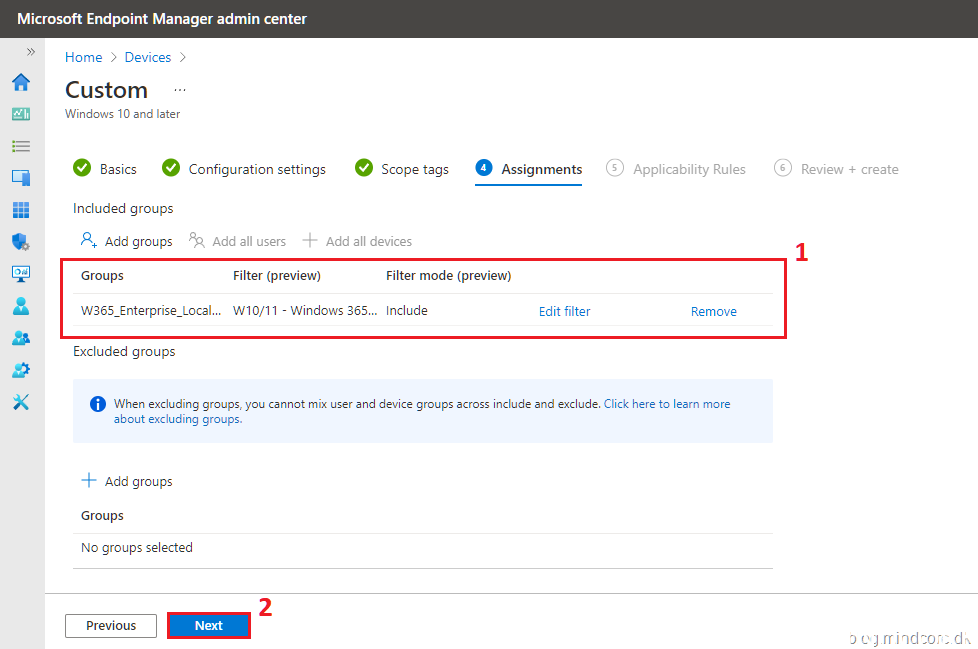Open the 'Click here to learn more' link

tap(665, 403)
